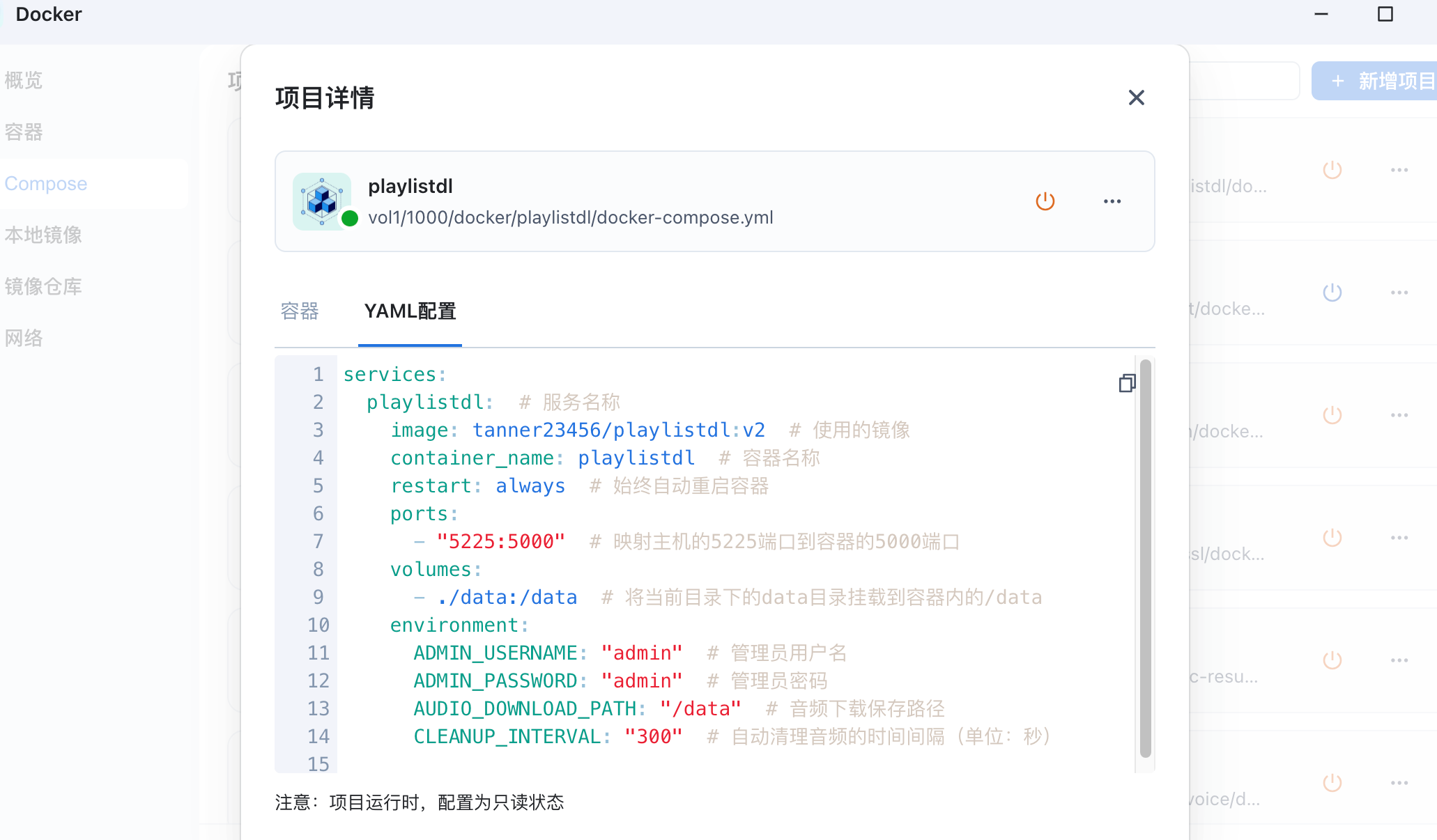Copy YAML config with copy icon
This screenshot has height=840, width=1437.
point(1127,383)
